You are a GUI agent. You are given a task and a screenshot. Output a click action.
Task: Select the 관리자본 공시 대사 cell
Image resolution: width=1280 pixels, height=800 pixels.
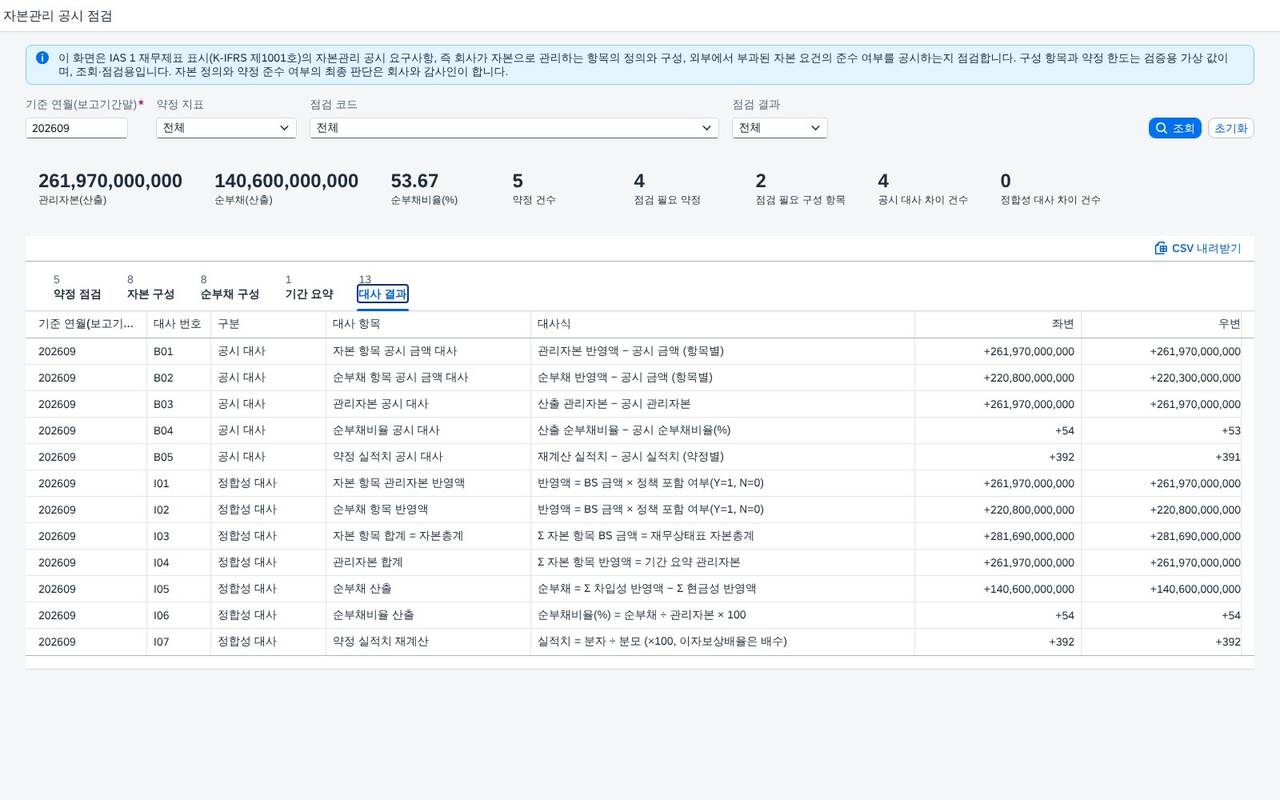click(428, 404)
